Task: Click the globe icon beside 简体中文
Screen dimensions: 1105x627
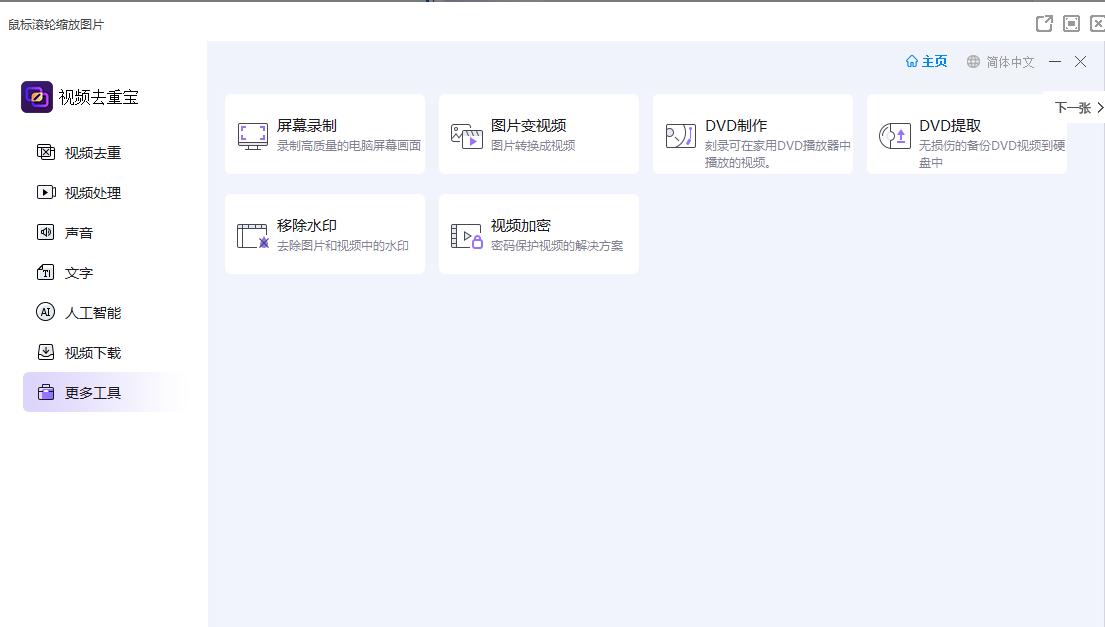Action: (x=973, y=62)
